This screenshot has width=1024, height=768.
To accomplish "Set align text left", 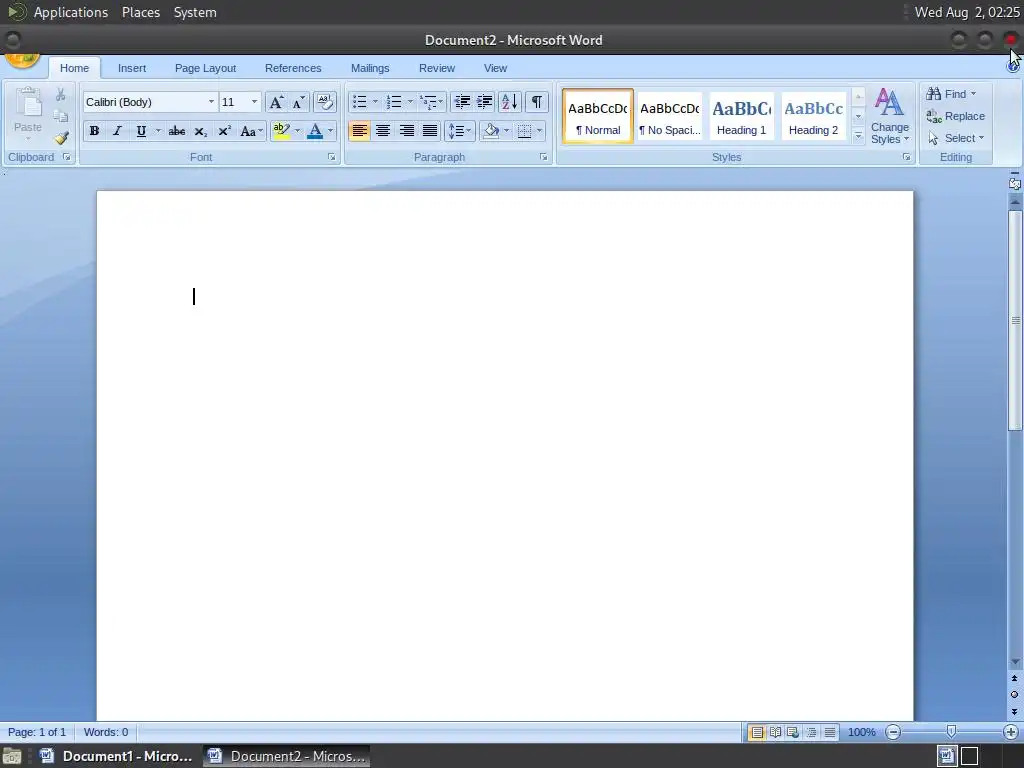I will tap(359, 131).
